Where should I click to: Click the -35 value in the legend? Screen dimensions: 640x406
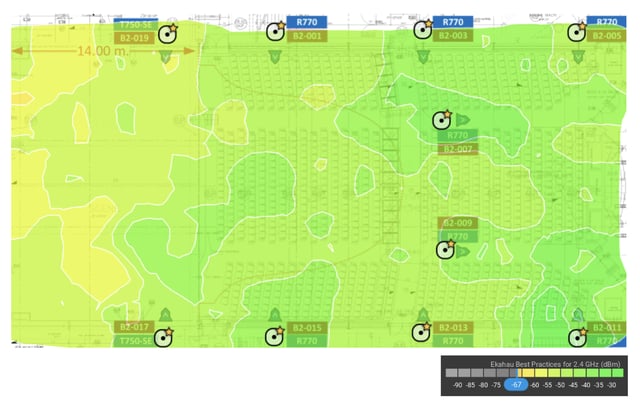pyautogui.click(x=599, y=385)
